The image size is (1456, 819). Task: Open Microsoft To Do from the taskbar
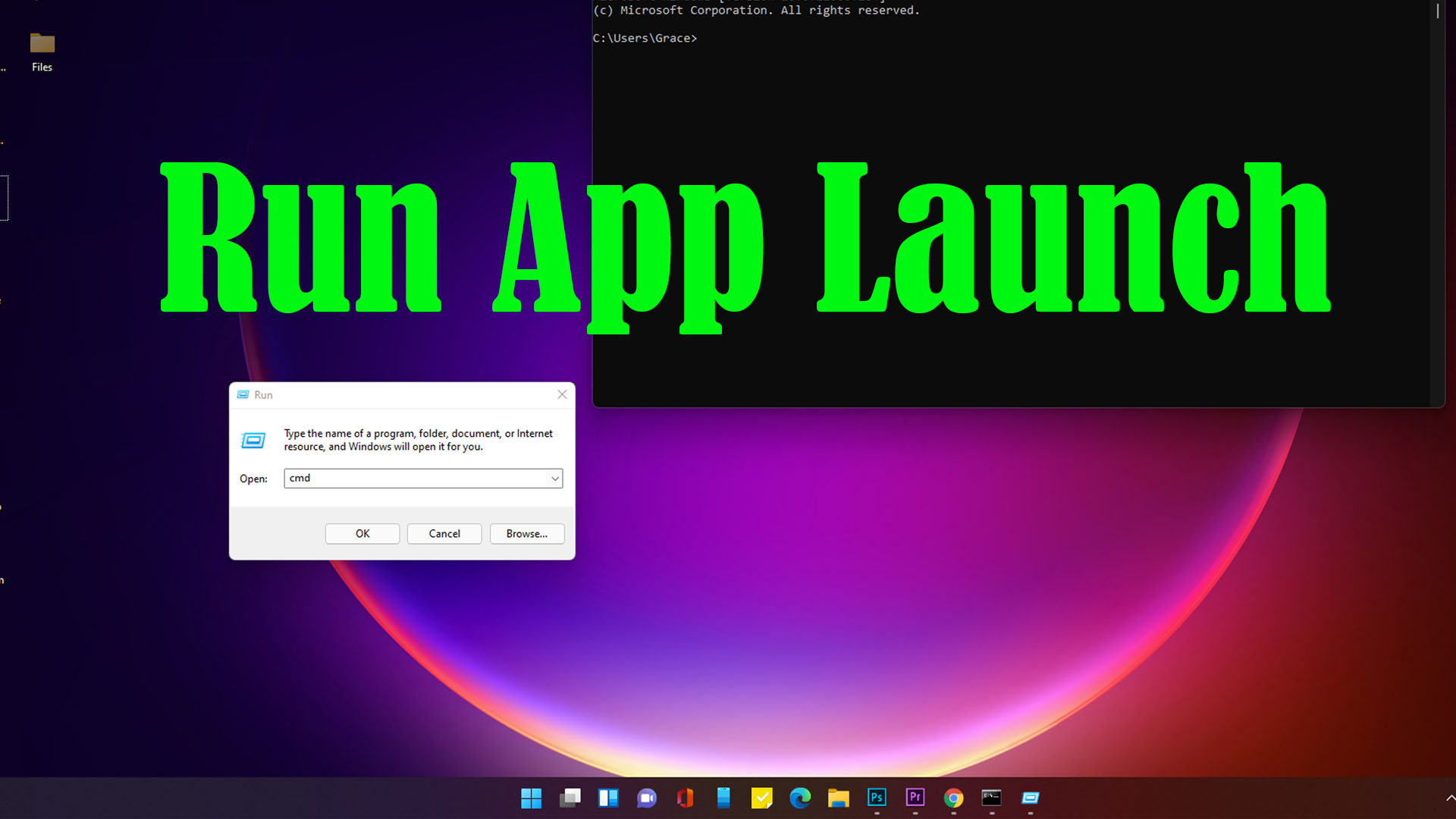[761, 799]
